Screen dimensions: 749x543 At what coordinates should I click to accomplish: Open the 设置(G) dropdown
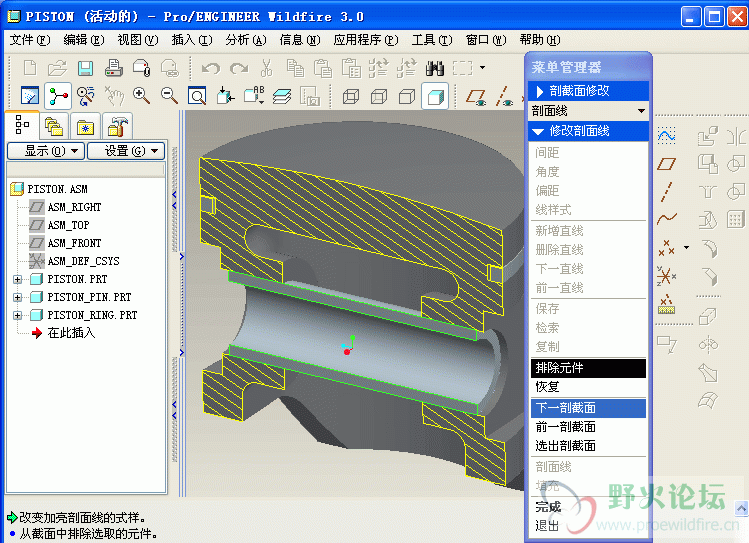pyautogui.click(x=126, y=151)
